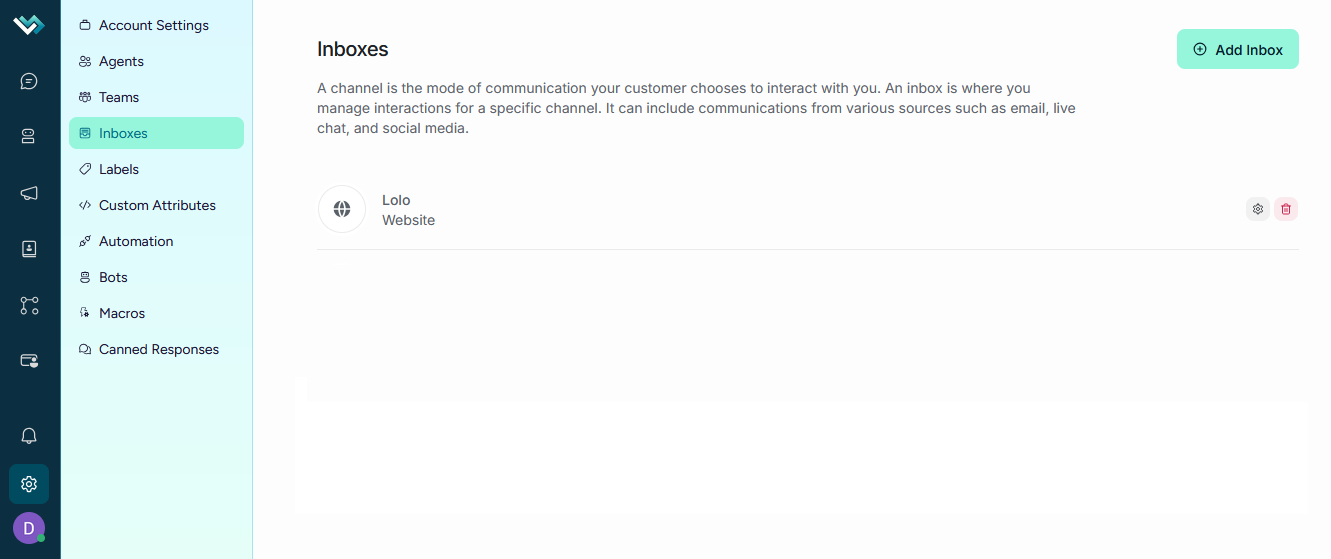Open notifications bell icon
Screen dimensions: 1331x559
[29, 436]
